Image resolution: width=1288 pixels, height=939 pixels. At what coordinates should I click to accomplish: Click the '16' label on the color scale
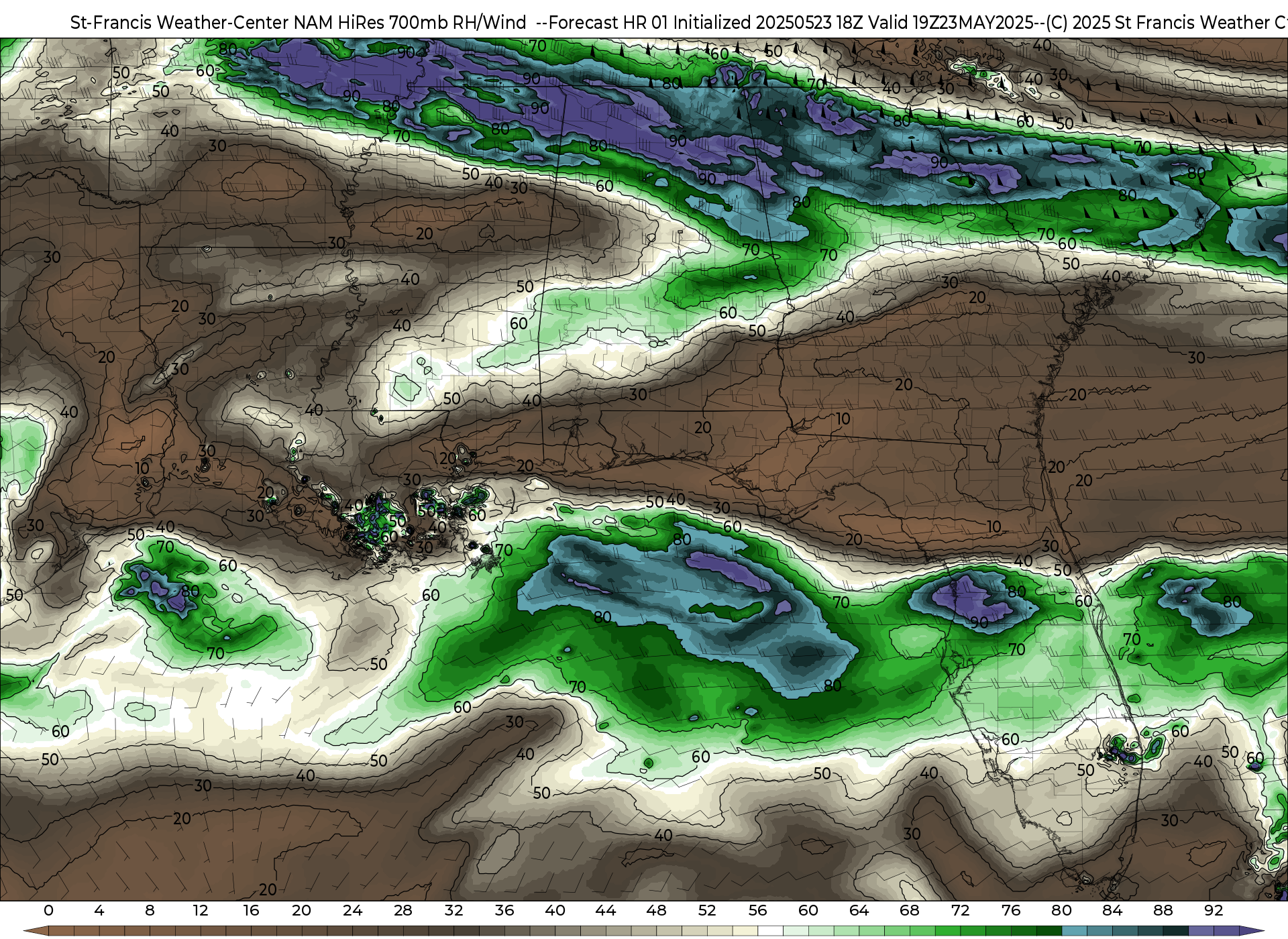tap(251, 910)
